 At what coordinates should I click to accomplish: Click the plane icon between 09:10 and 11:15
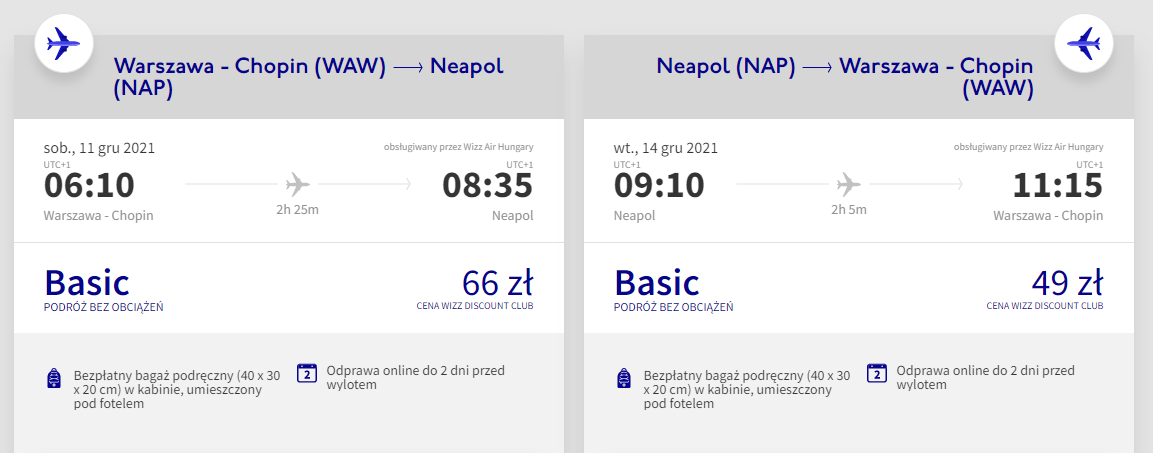[848, 184]
